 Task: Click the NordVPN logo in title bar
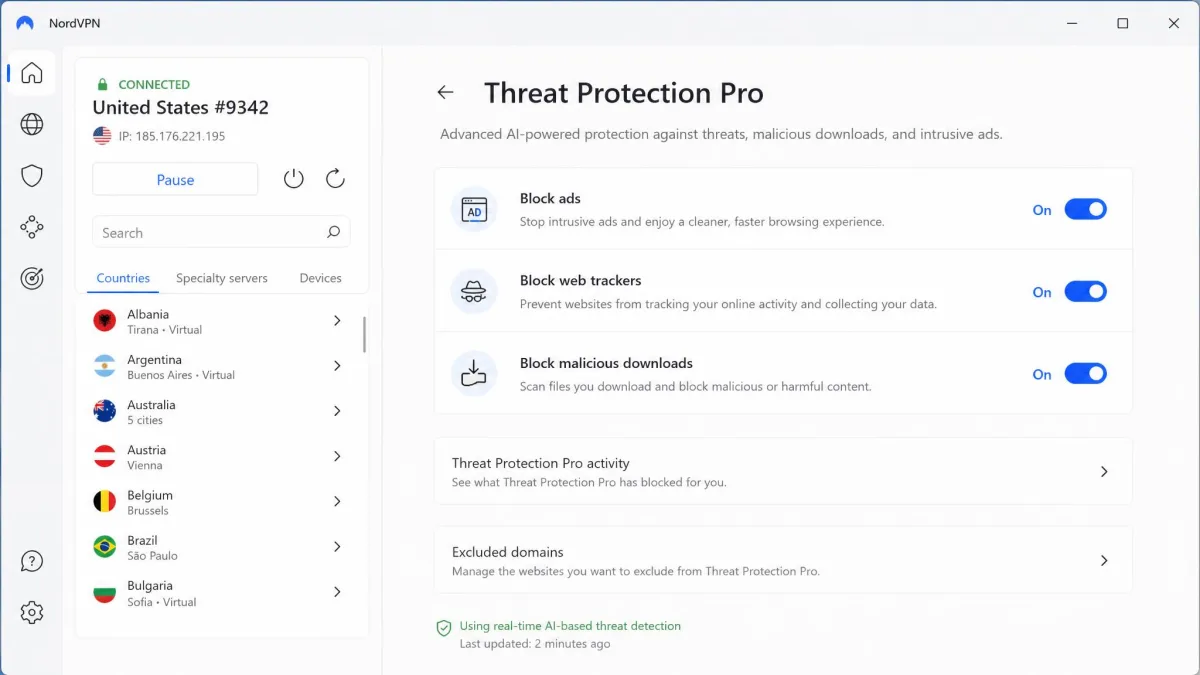pos(25,23)
